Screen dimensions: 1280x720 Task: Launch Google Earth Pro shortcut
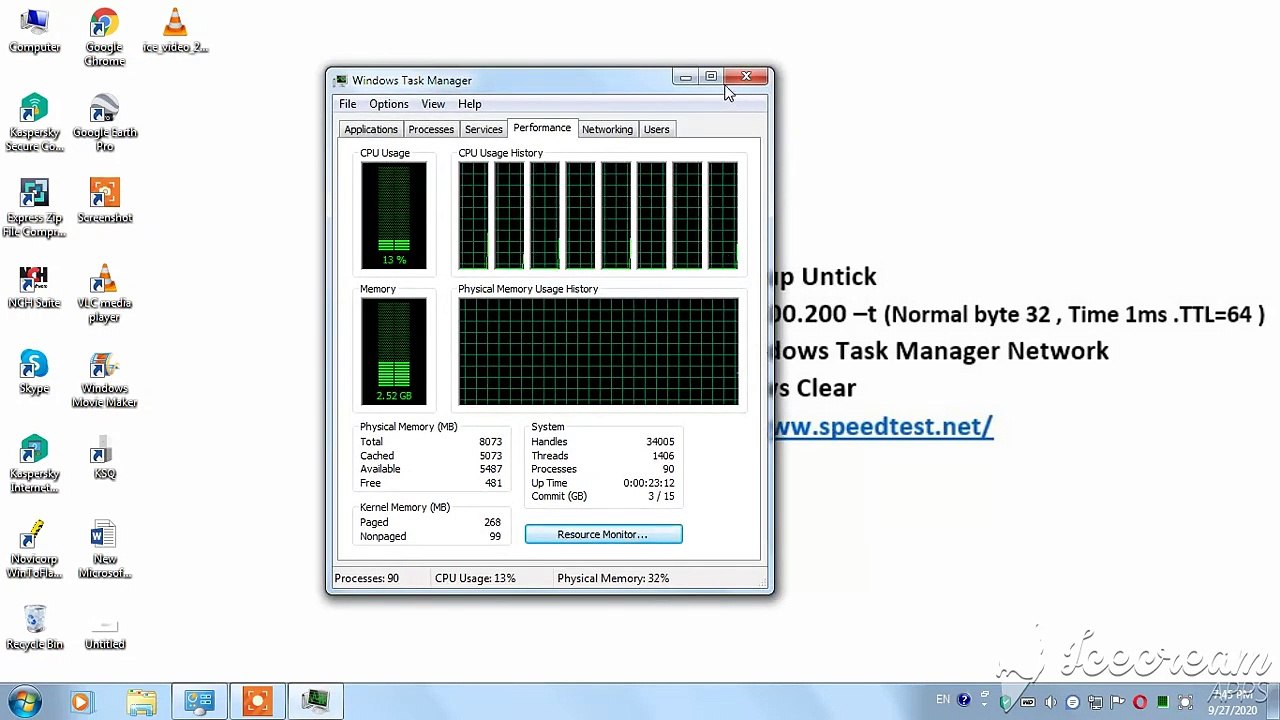pos(104,122)
